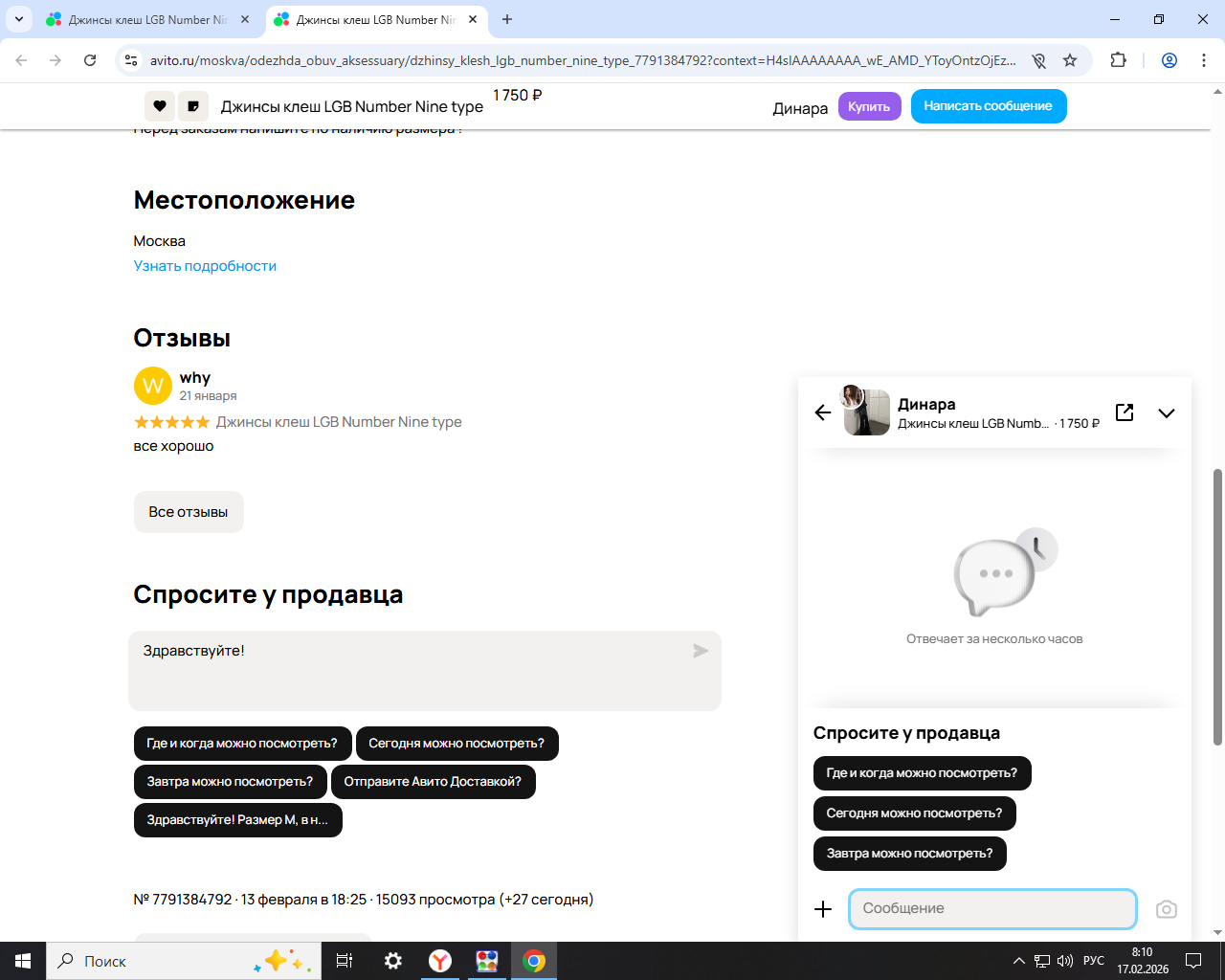Open the notifications center
The height and width of the screenshot is (980, 1225).
point(1193,961)
